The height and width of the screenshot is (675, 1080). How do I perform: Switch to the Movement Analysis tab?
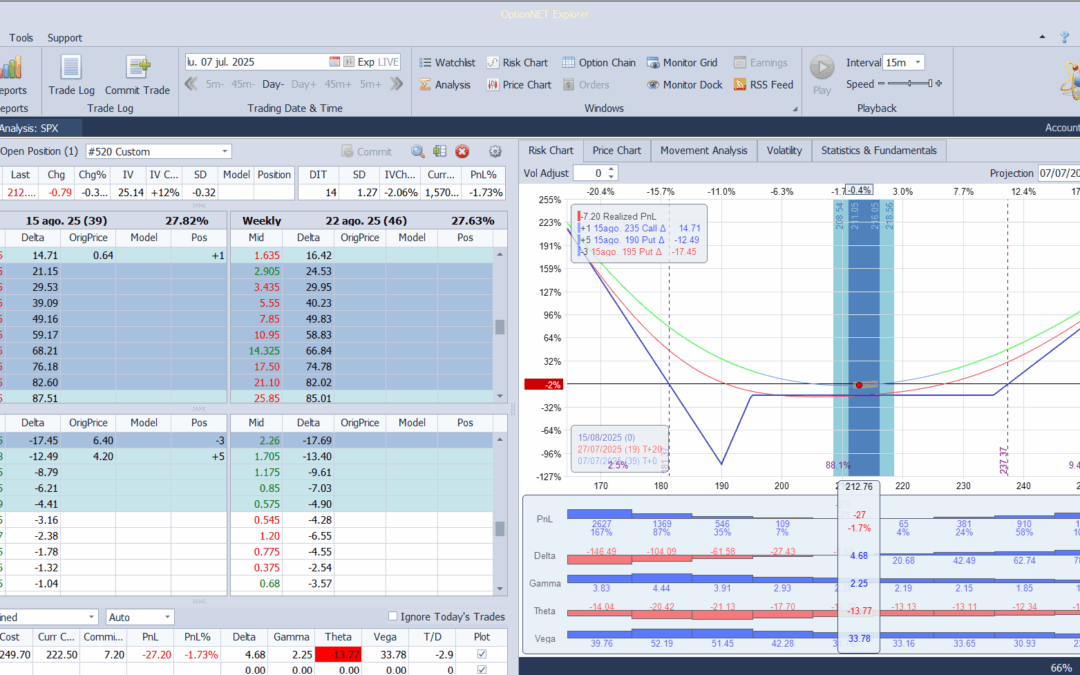pos(703,150)
